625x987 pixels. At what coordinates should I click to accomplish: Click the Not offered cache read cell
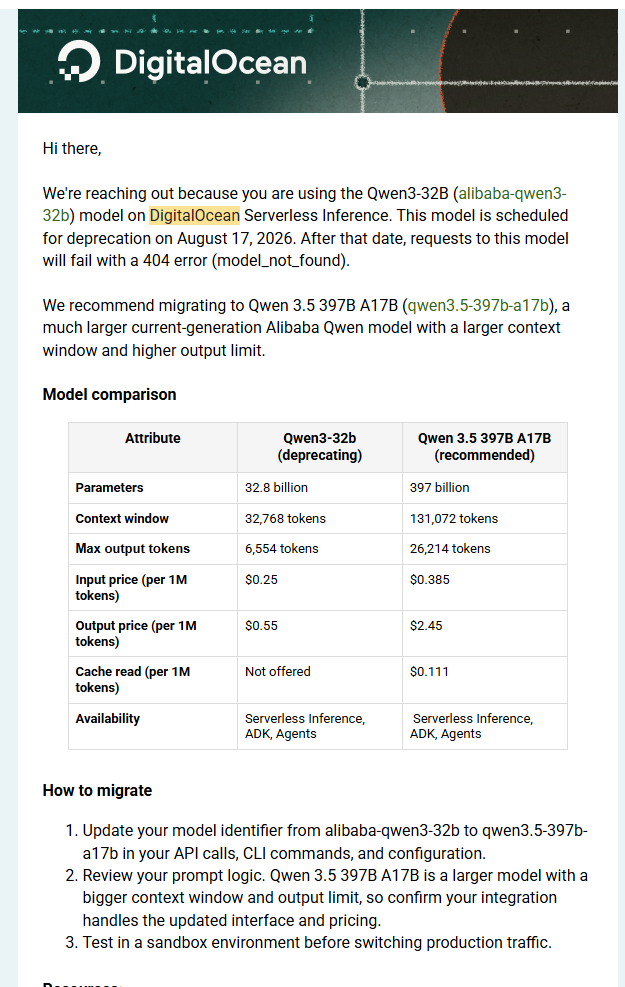point(278,672)
